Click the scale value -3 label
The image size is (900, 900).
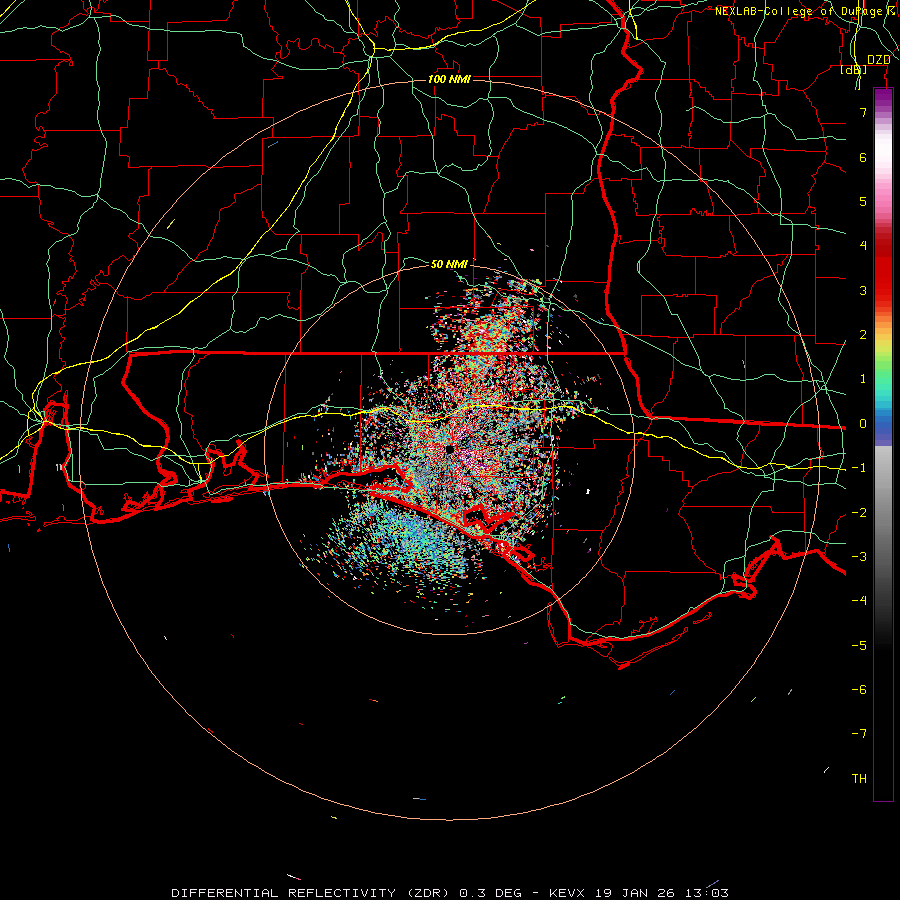[x=859, y=557]
